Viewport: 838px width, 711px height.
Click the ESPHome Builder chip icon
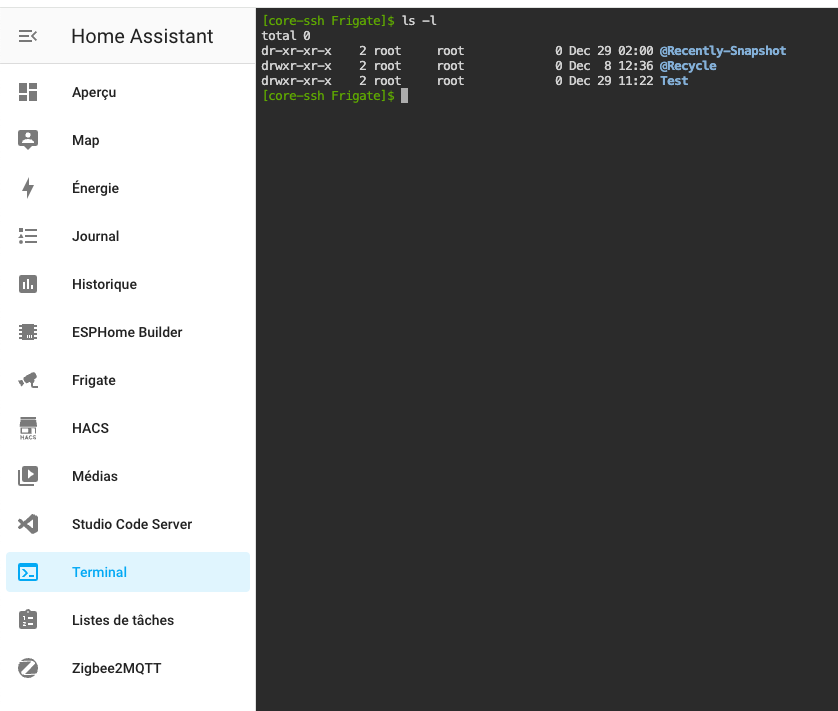coord(28,332)
